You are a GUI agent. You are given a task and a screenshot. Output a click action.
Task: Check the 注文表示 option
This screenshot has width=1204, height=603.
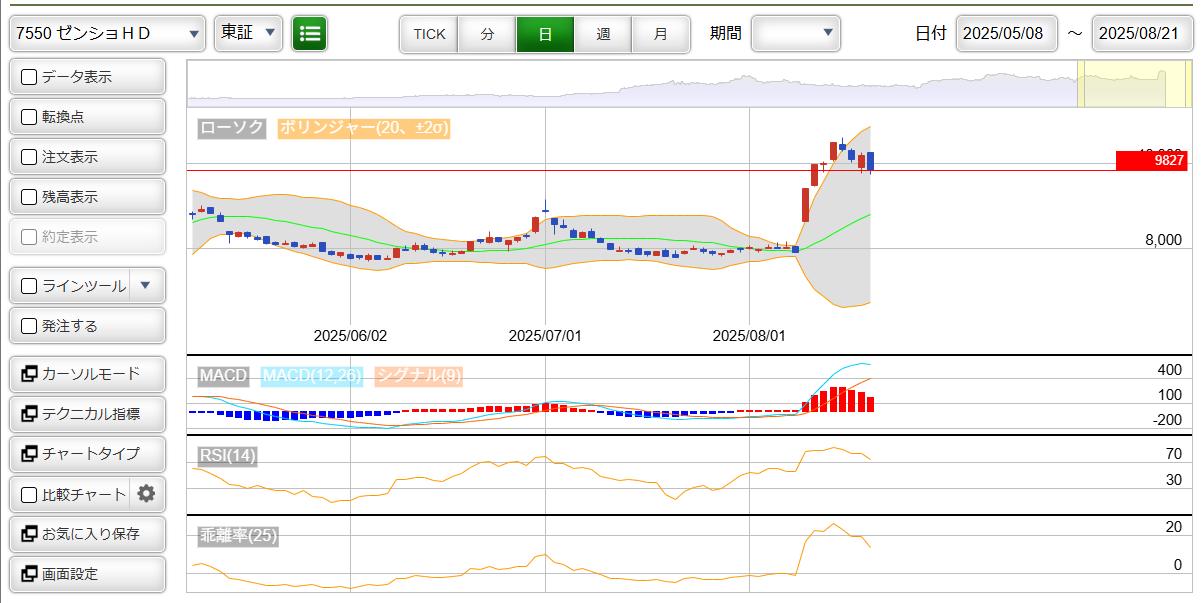29,157
